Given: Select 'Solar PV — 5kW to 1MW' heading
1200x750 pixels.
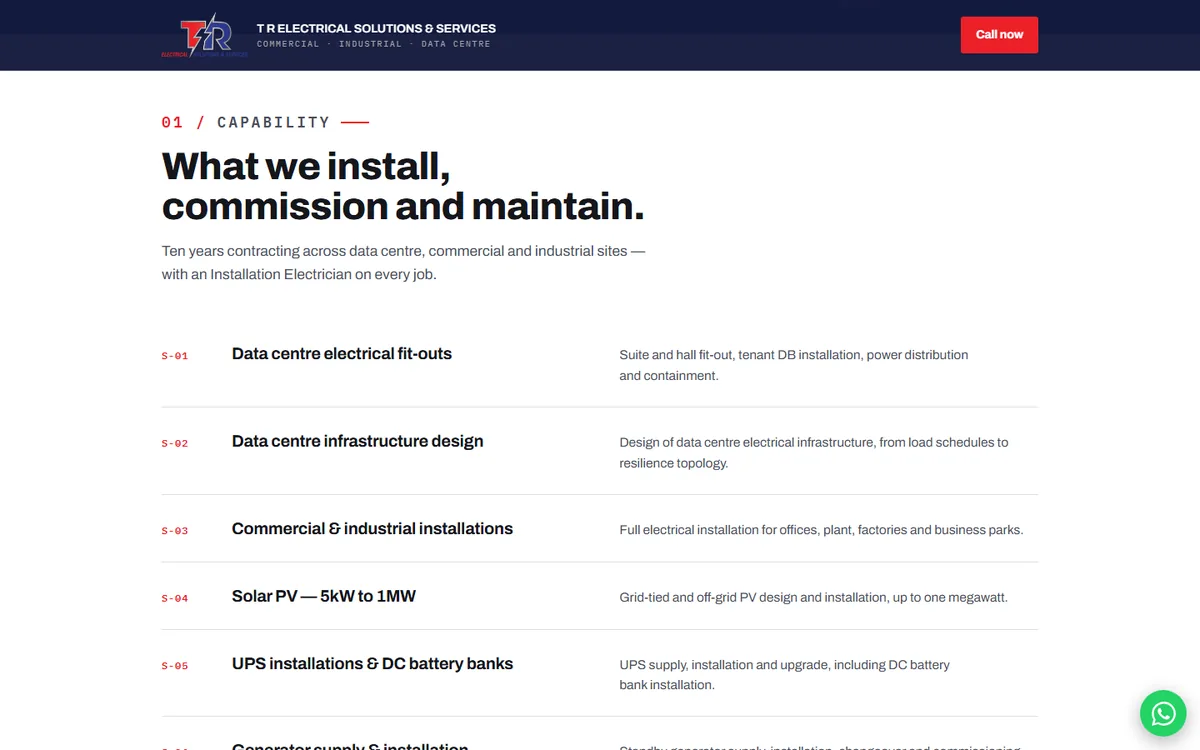Looking at the screenshot, I should [324, 596].
